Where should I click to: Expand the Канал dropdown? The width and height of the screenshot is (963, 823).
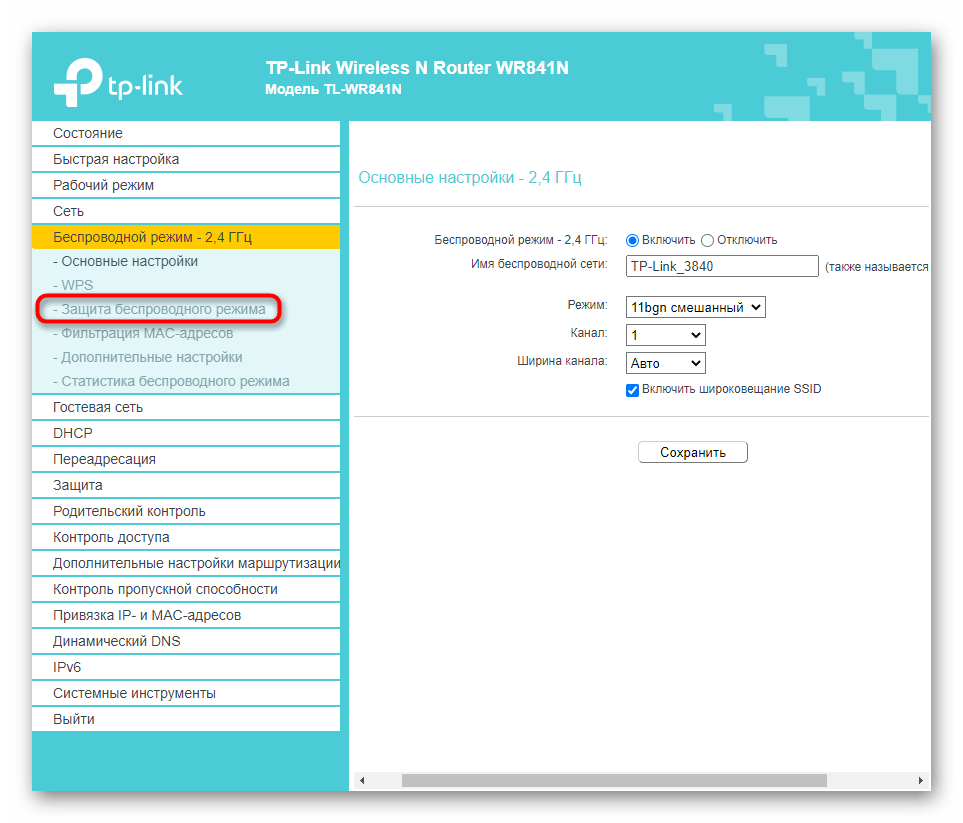[665, 335]
